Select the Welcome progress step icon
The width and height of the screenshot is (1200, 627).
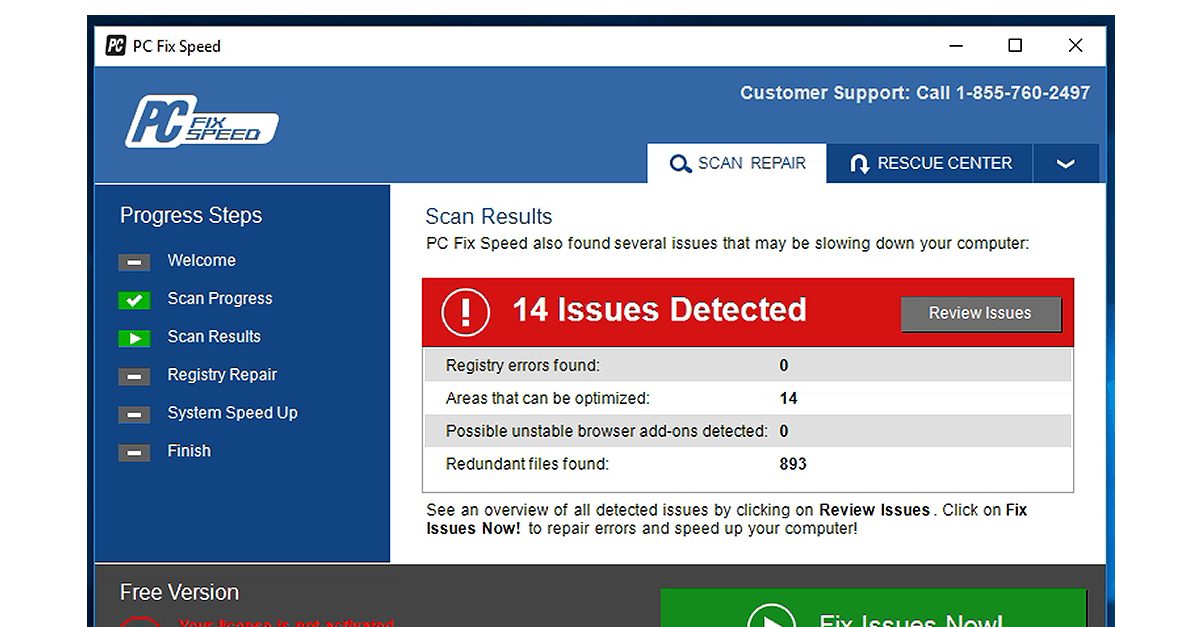click(134, 261)
